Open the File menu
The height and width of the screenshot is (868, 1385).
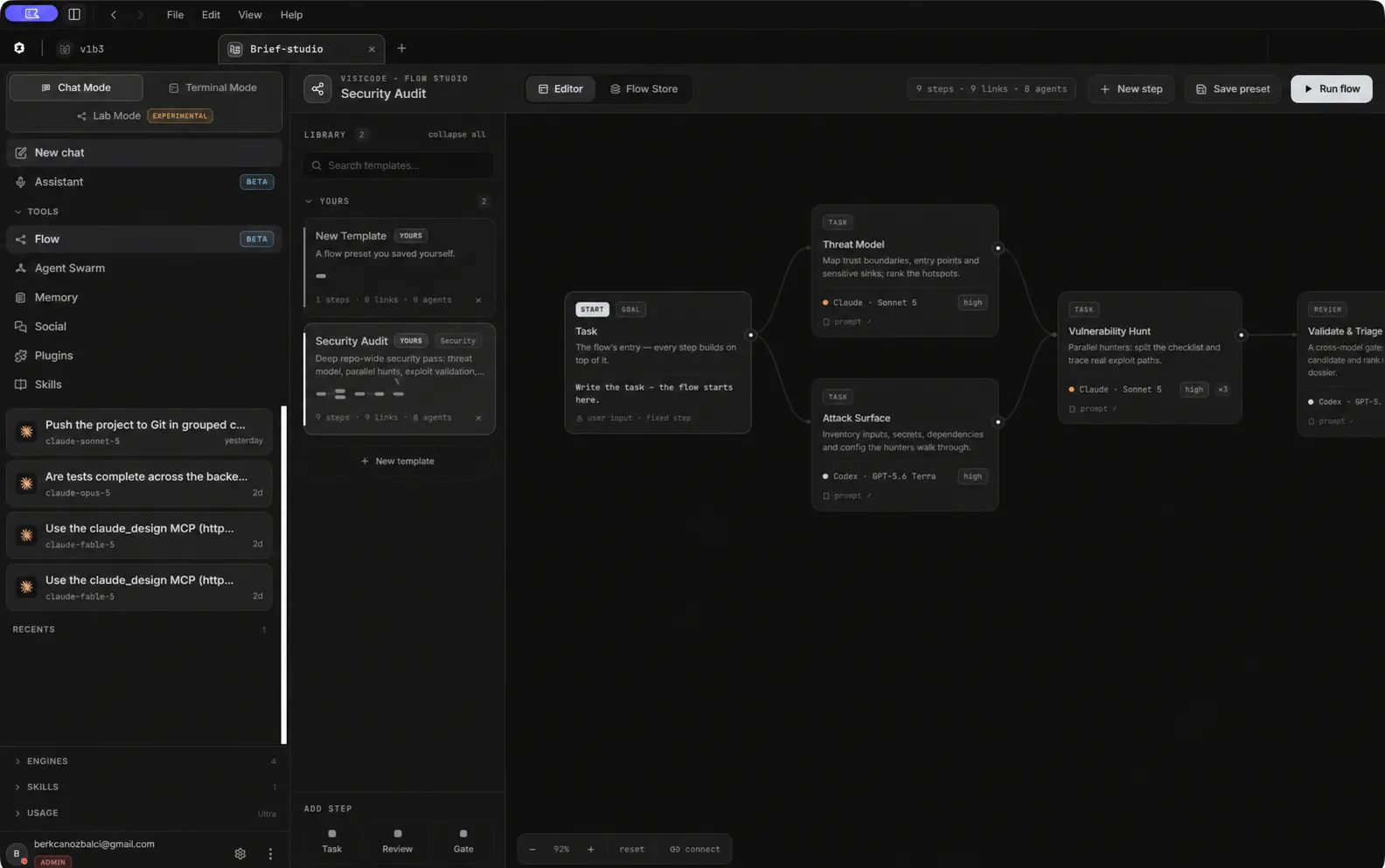(175, 15)
